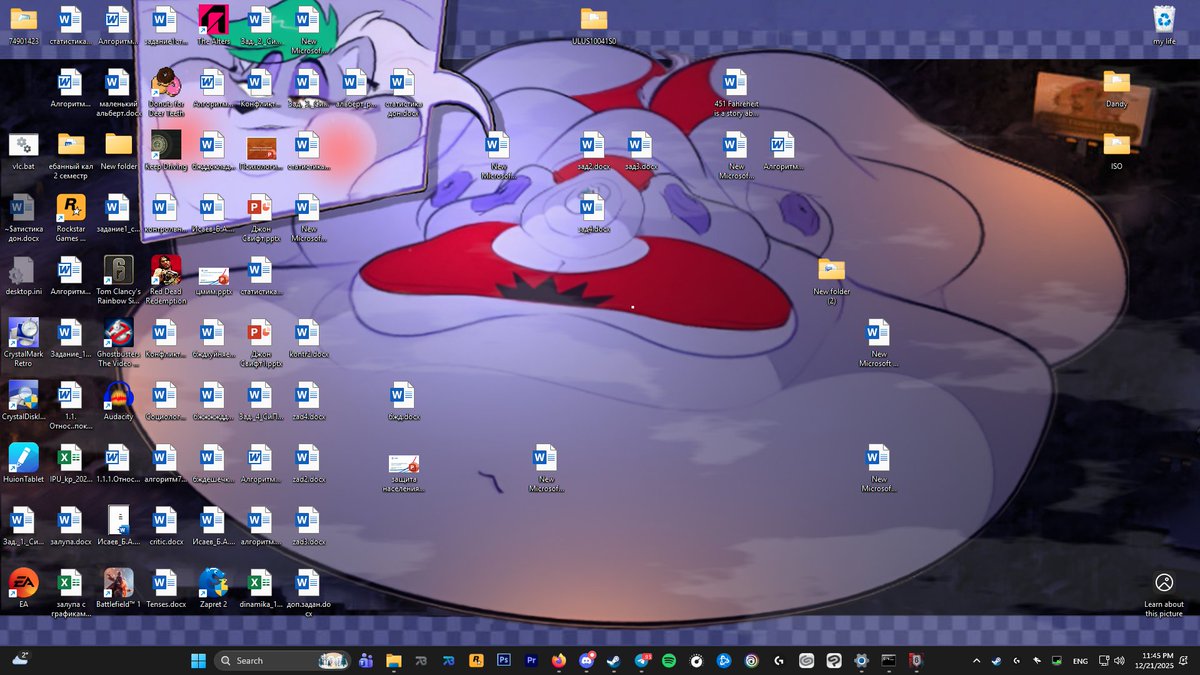Select the desktop.ini file
This screenshot has width=1200, height=675.
[22, 276]
